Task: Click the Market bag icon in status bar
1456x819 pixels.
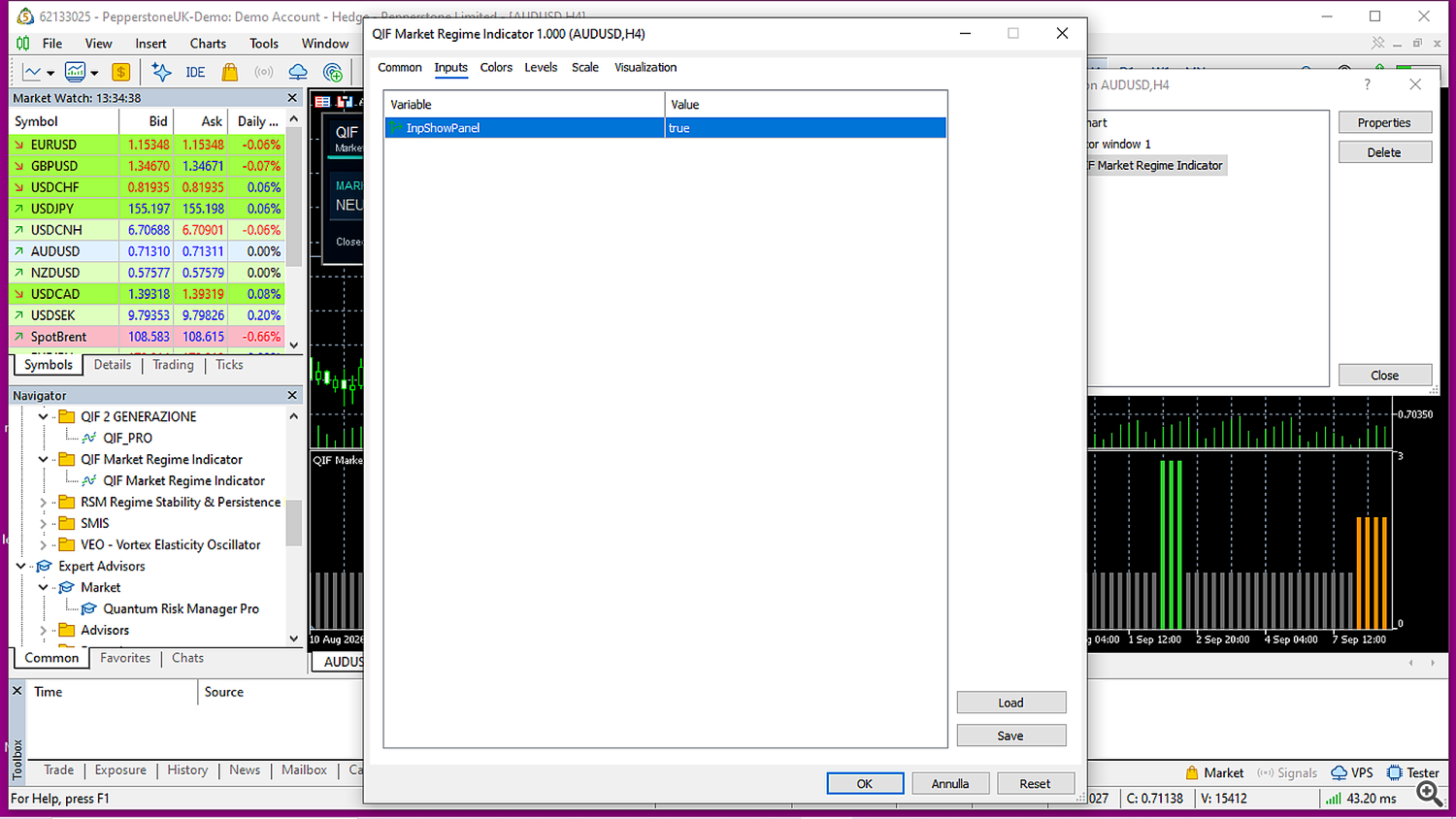Action: pyautogui.click(x=1192, y=773)
